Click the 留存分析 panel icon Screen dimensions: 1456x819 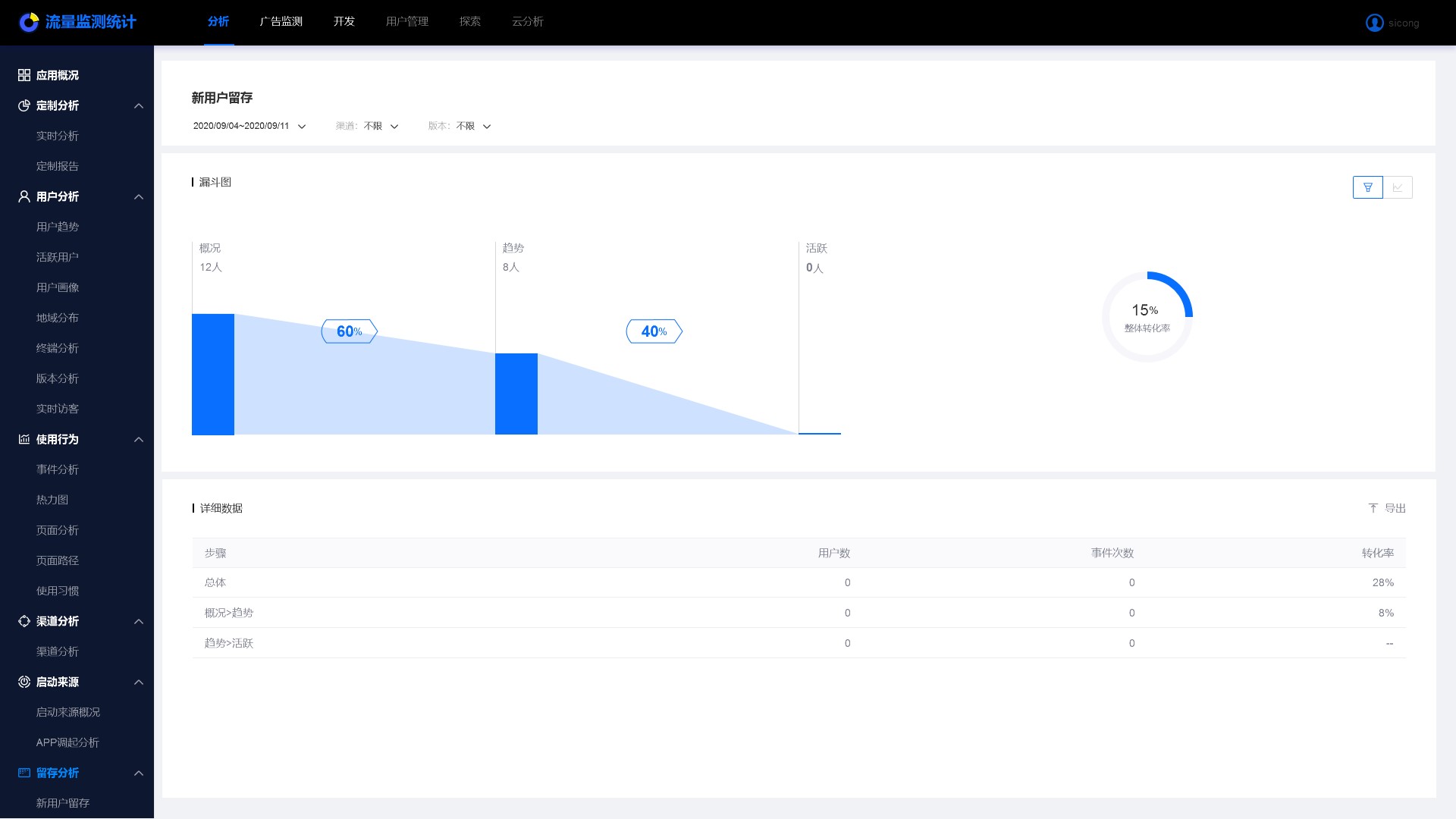[24, 773]
